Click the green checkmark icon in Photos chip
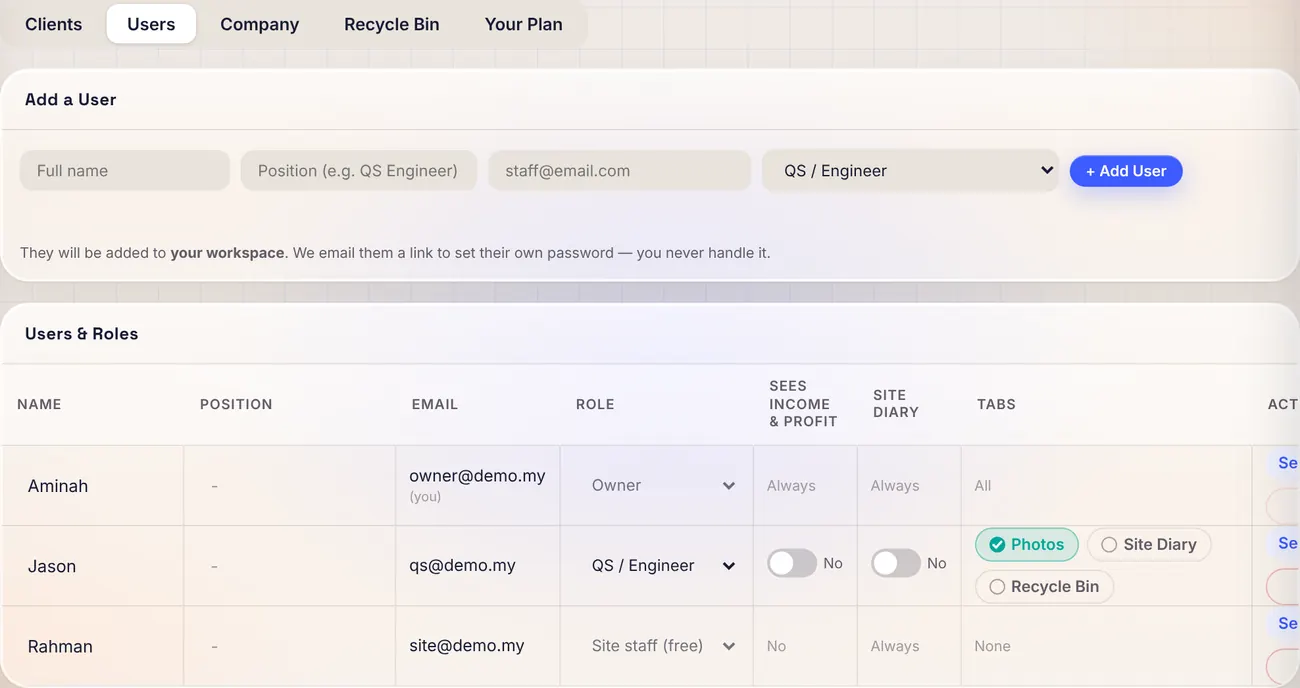The height and width of the screenshot is (688, 1300). [x=997, y=544]
